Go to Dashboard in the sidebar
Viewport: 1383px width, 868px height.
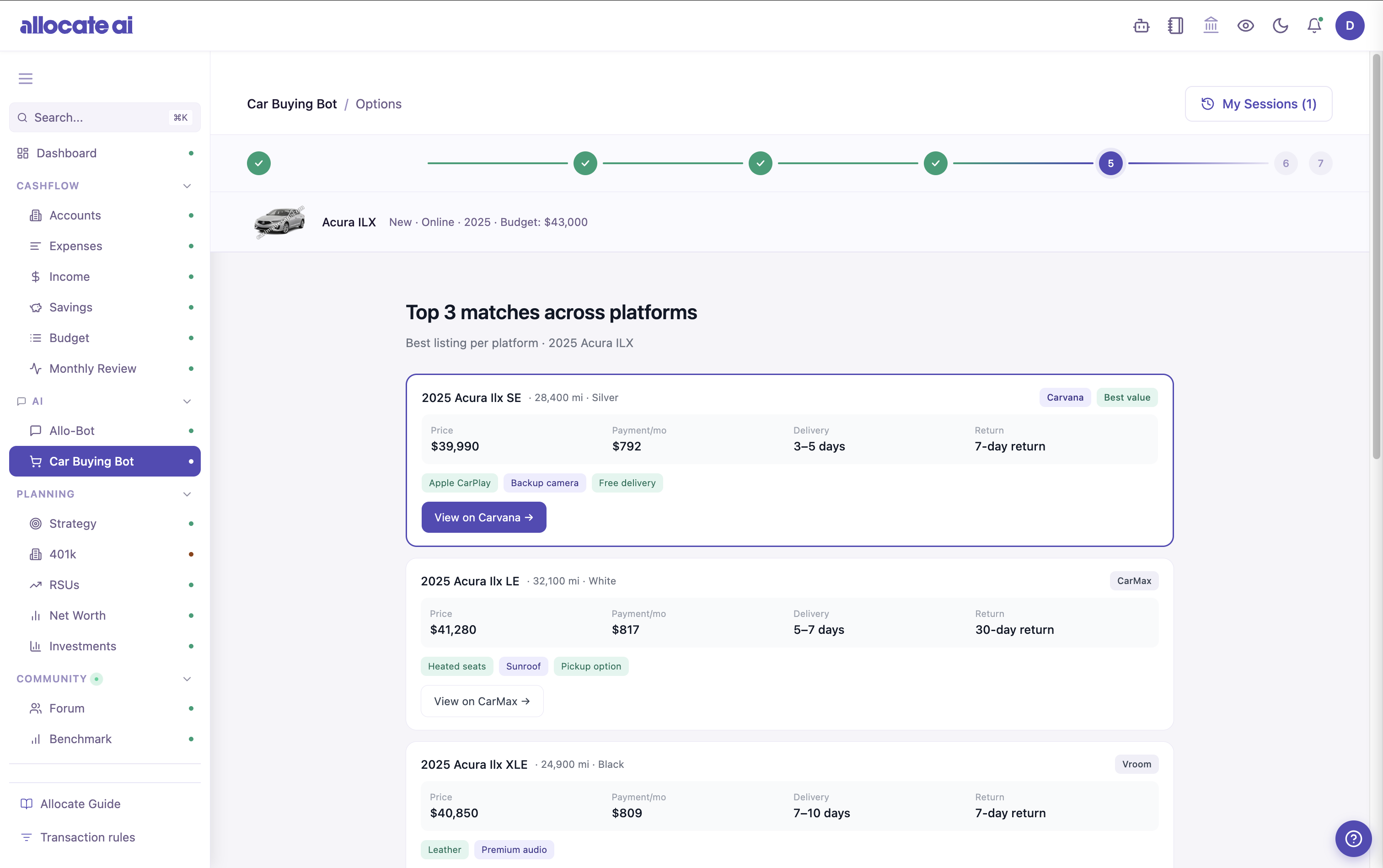tap(105, 153)
